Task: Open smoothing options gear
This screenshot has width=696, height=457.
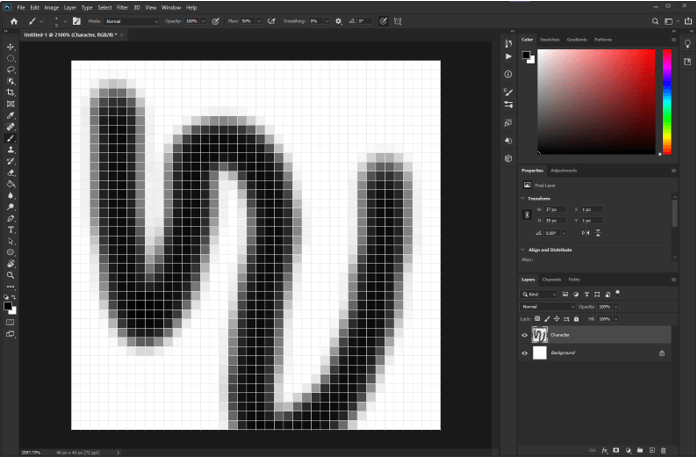Action: 339,21
